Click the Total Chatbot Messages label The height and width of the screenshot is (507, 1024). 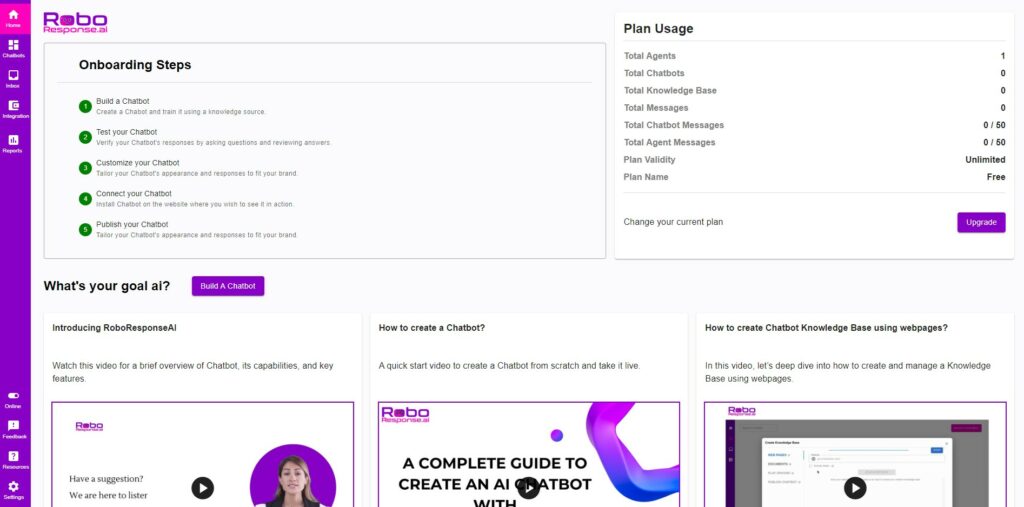point(674,125)
